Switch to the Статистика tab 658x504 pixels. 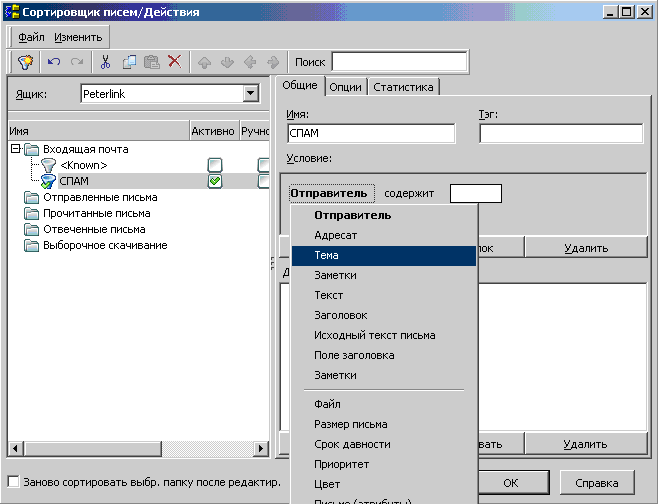coord(404,87)
